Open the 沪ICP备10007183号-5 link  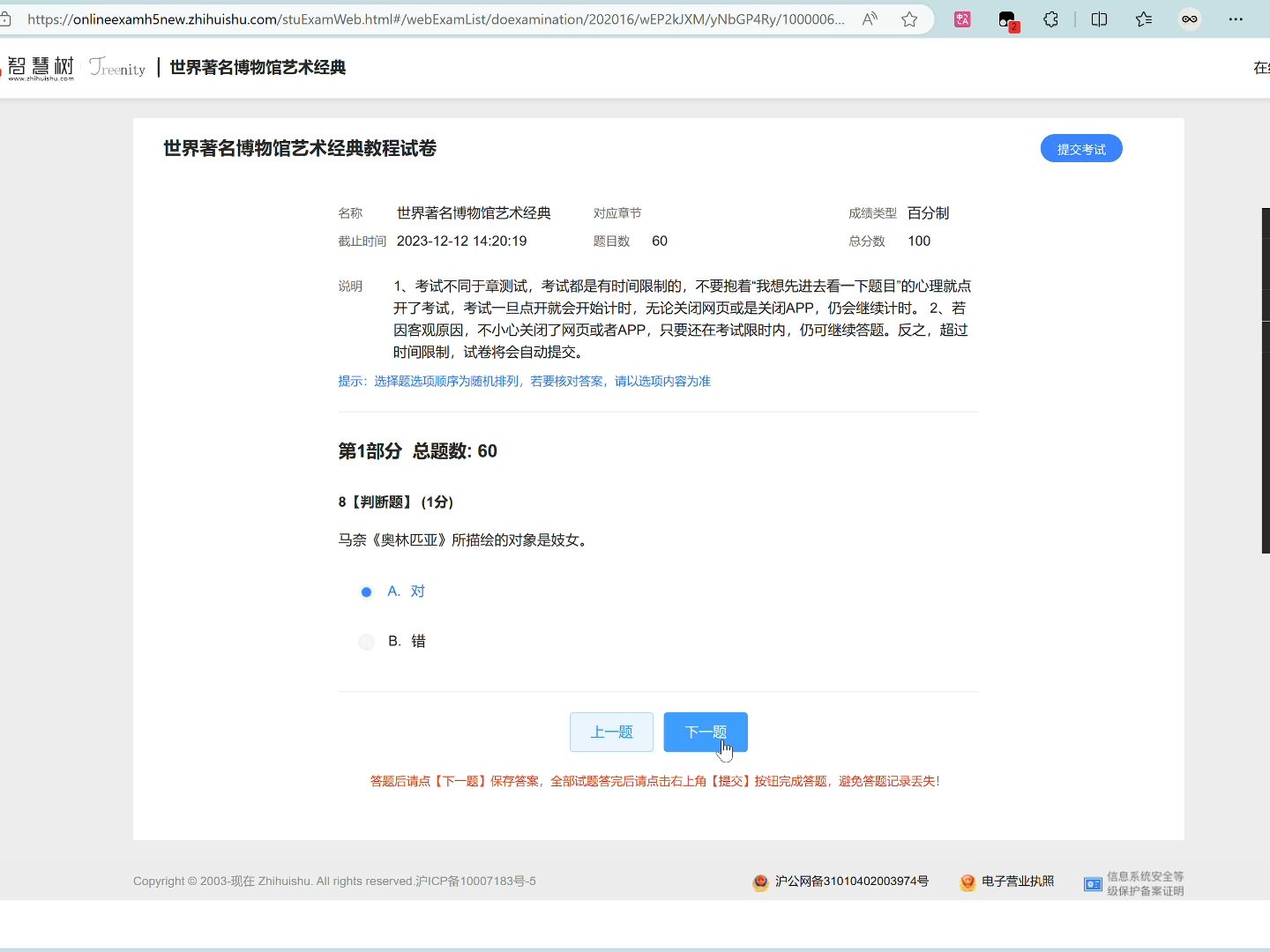coord(476,881)
